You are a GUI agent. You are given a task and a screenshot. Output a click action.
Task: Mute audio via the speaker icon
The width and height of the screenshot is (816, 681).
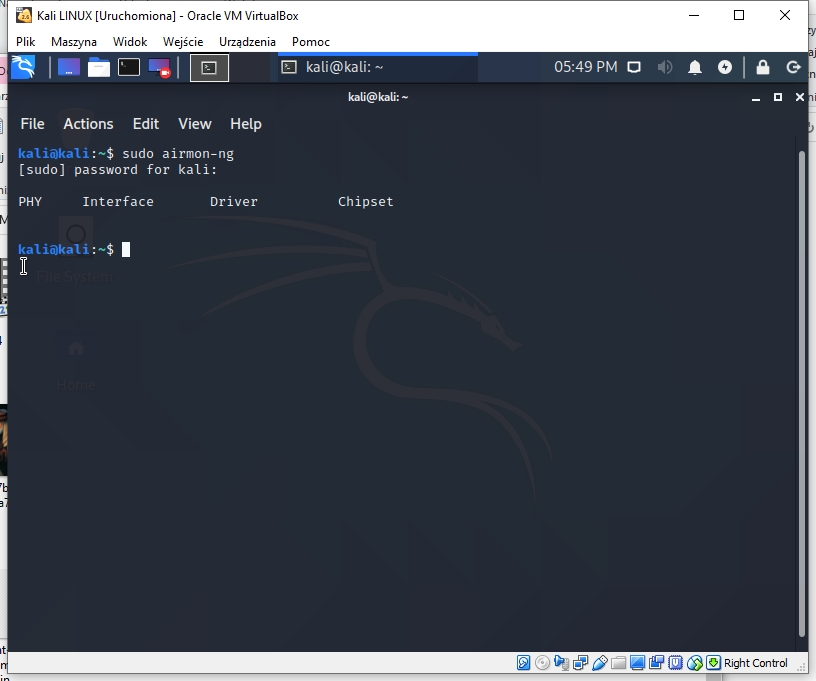665,67
